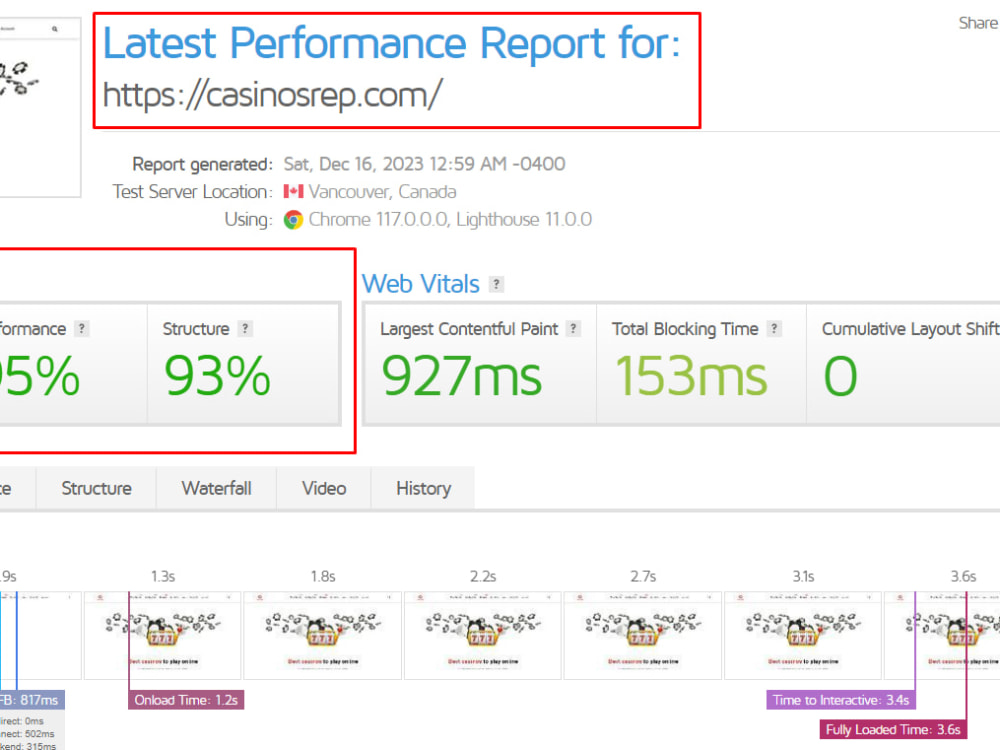1000x750 pixels.
Task: Open the Video tab
Action: (324, 489)
